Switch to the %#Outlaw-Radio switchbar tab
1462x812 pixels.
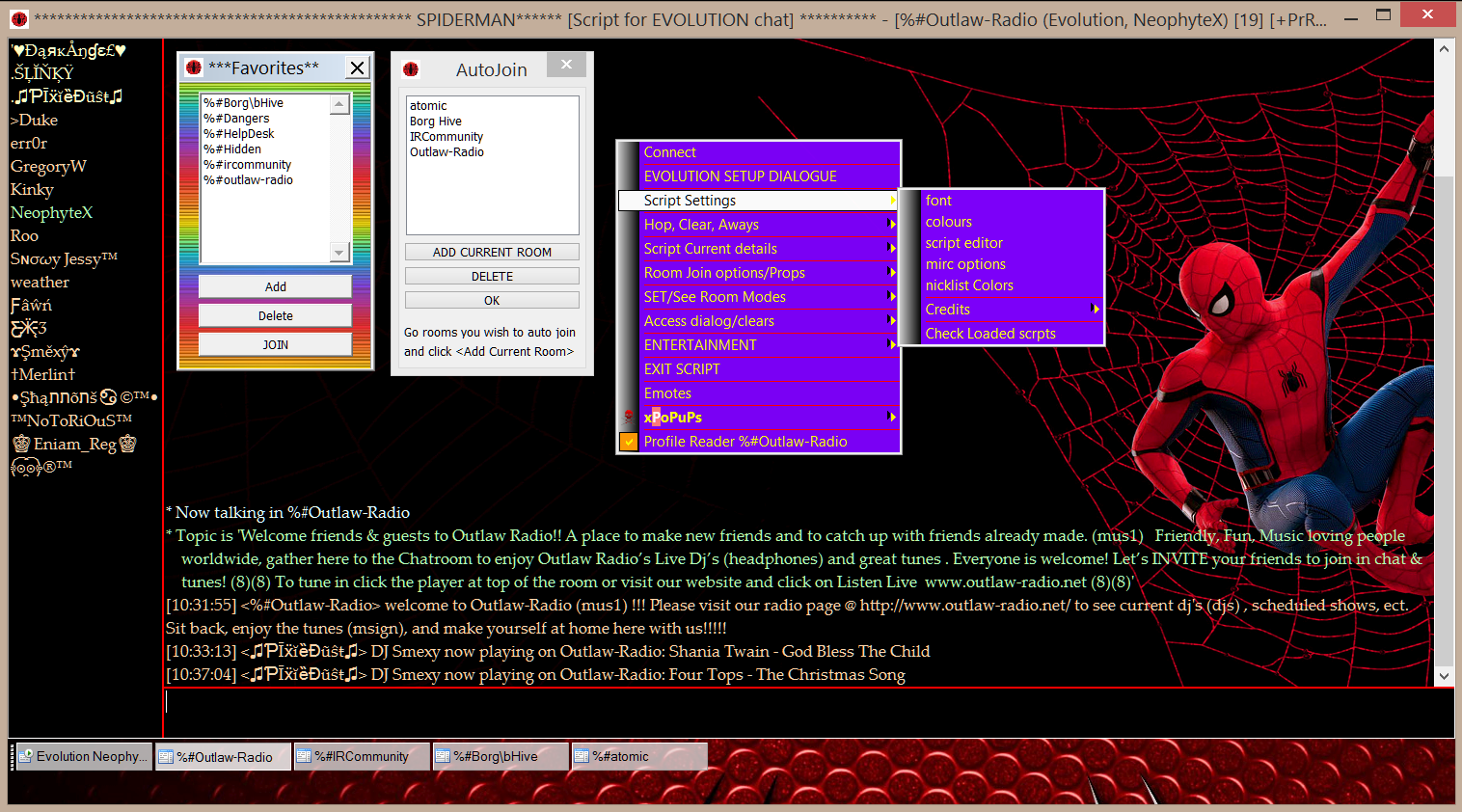point(223,757)
